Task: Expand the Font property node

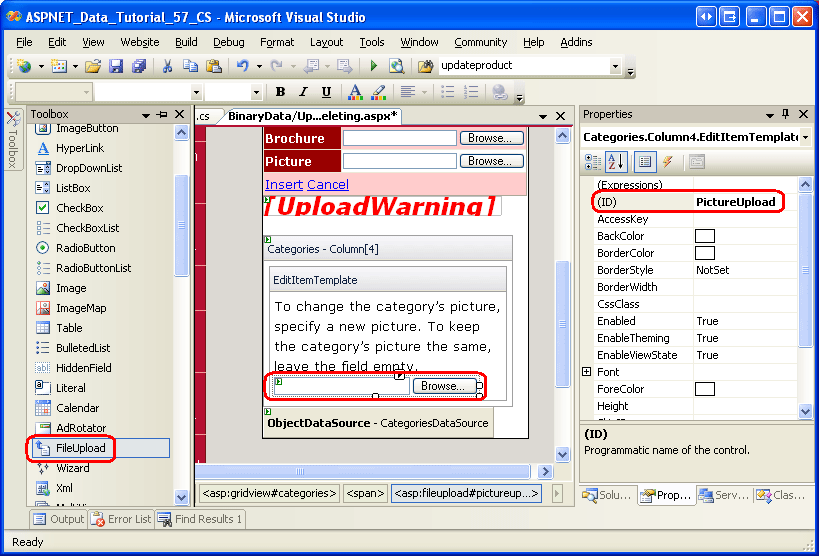Action: [587, 372]
